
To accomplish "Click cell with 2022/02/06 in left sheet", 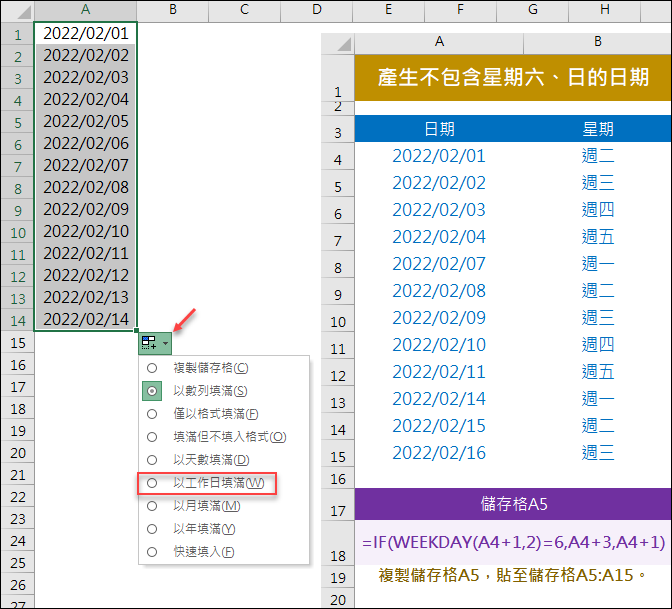I will coord(85,143).
